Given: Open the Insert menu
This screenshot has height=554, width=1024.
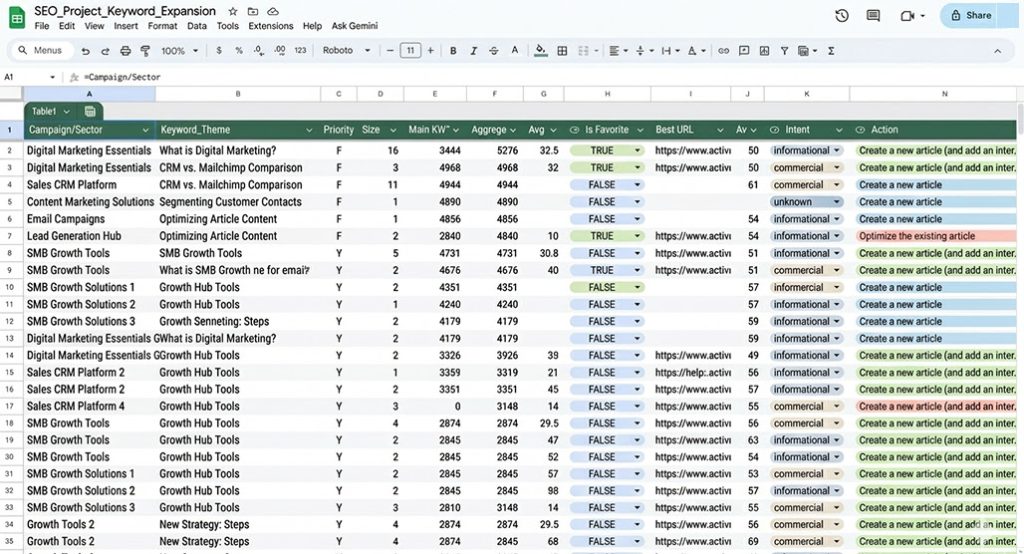Looking at the screenshot, I should (125, 26).
